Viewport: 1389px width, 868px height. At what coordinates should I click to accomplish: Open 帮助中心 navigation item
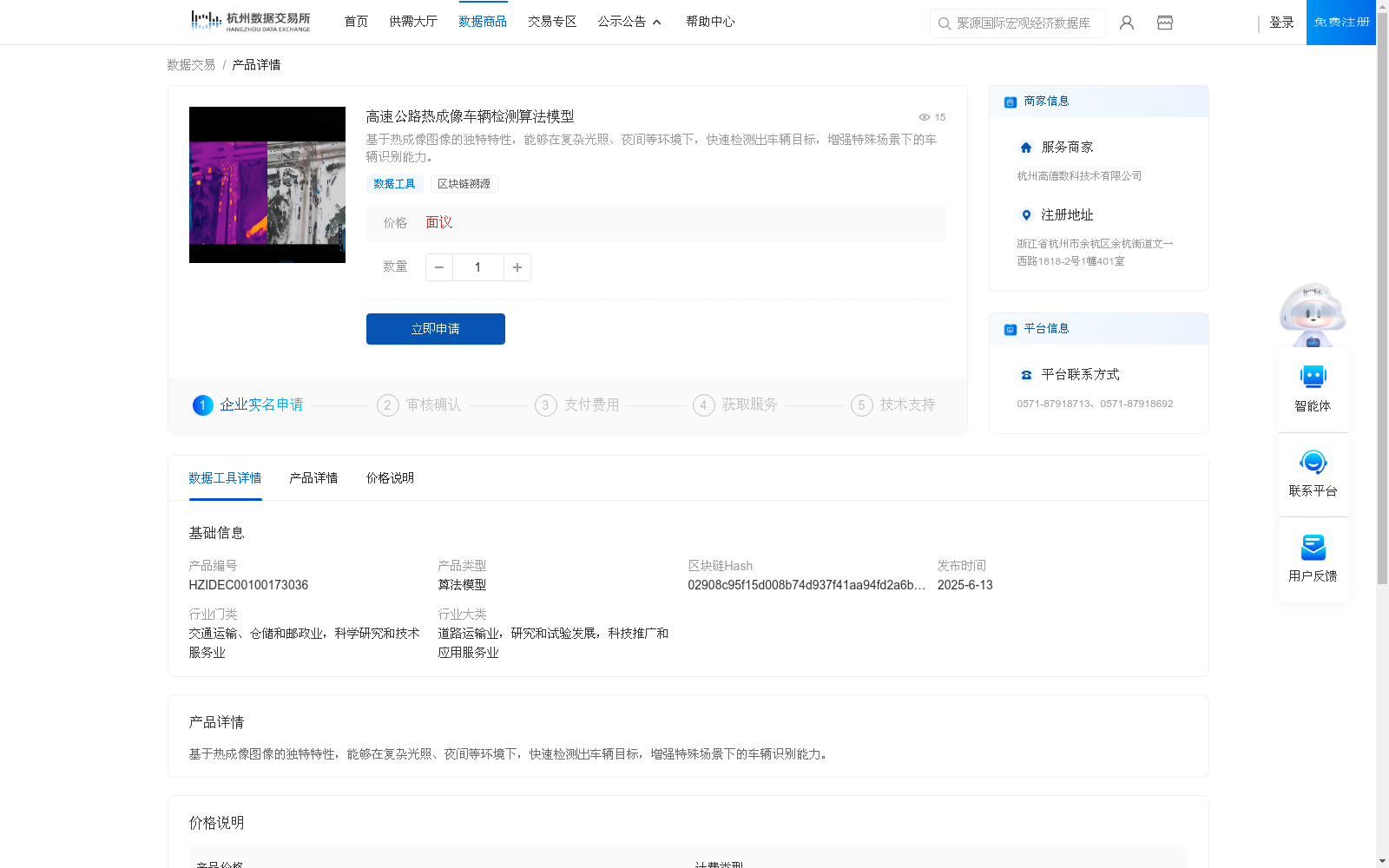click(x=710, y=22)
